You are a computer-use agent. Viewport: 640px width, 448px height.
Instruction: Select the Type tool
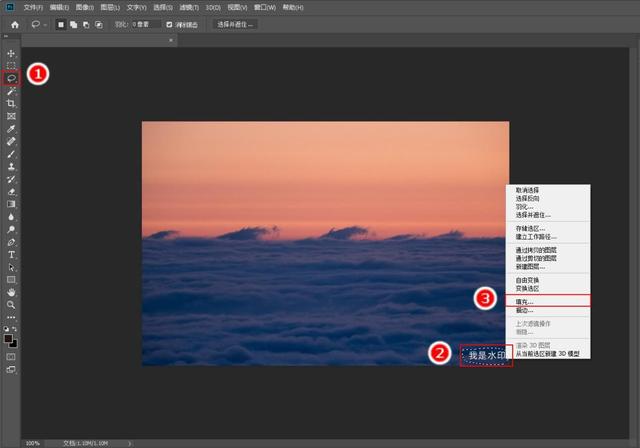coord(11,255)
